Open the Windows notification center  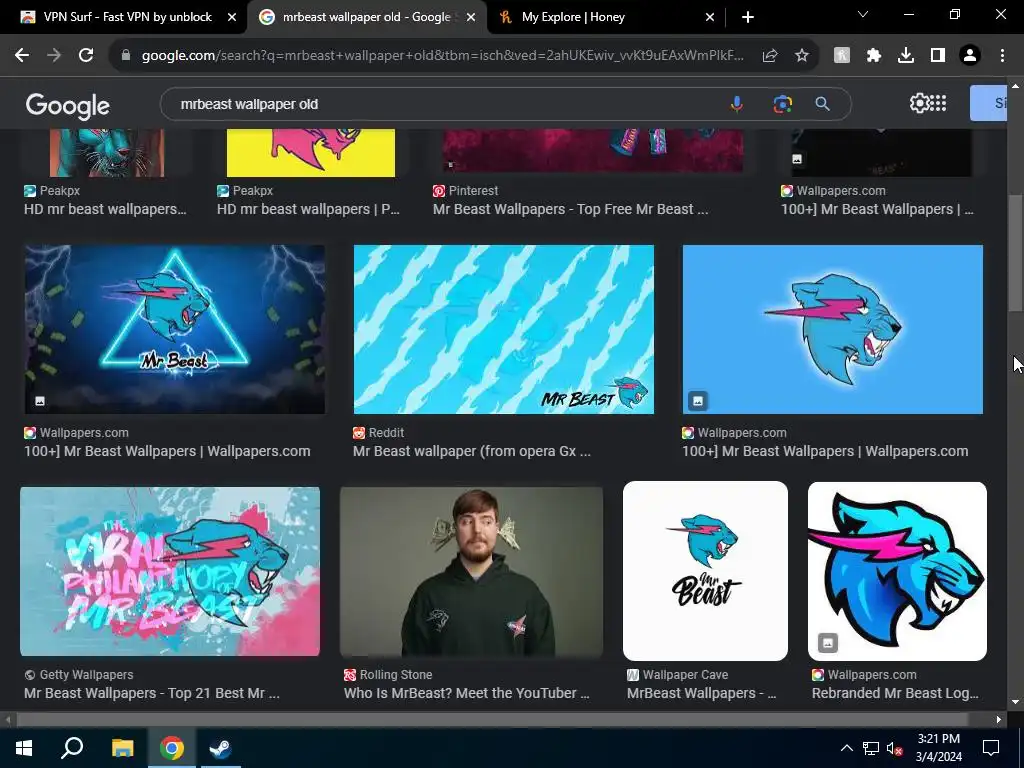991,748
